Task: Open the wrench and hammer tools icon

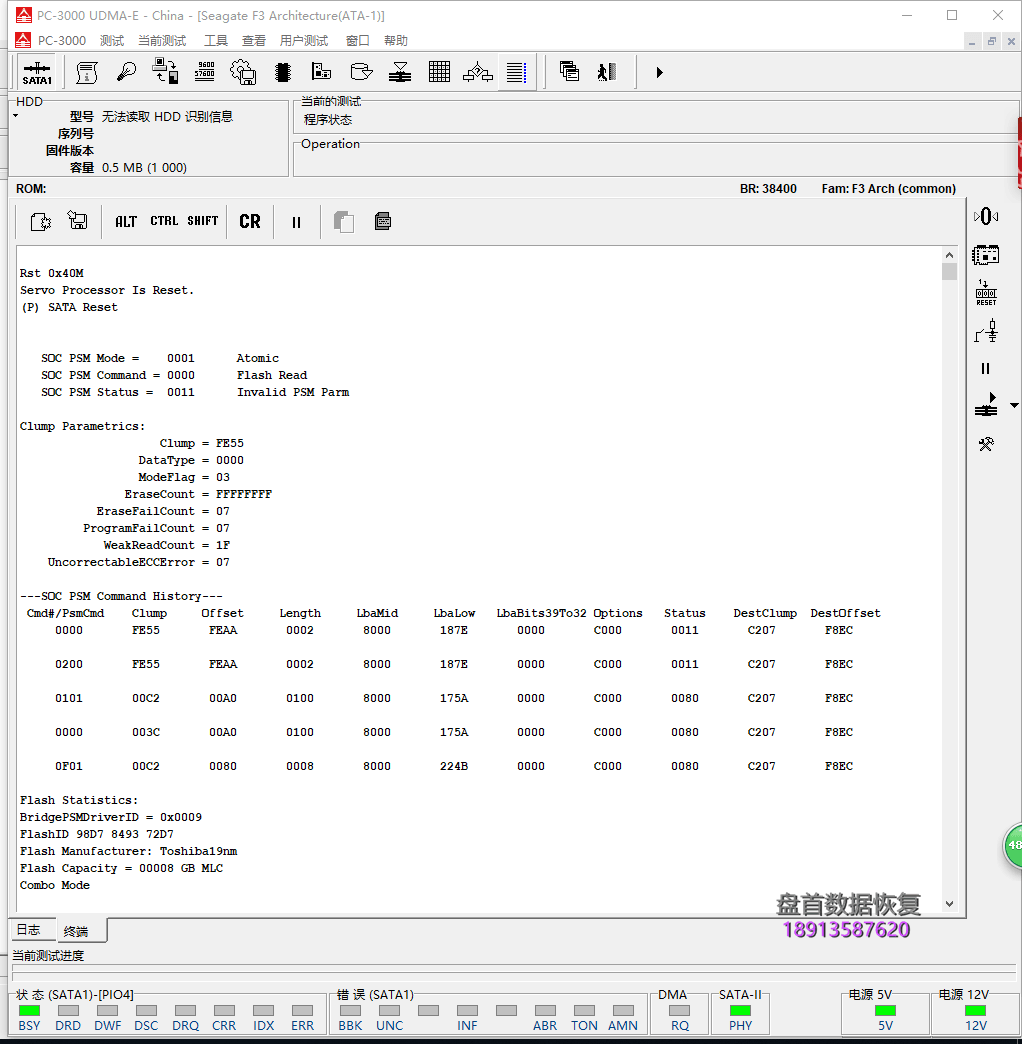Action: click(x=986, y=444)
